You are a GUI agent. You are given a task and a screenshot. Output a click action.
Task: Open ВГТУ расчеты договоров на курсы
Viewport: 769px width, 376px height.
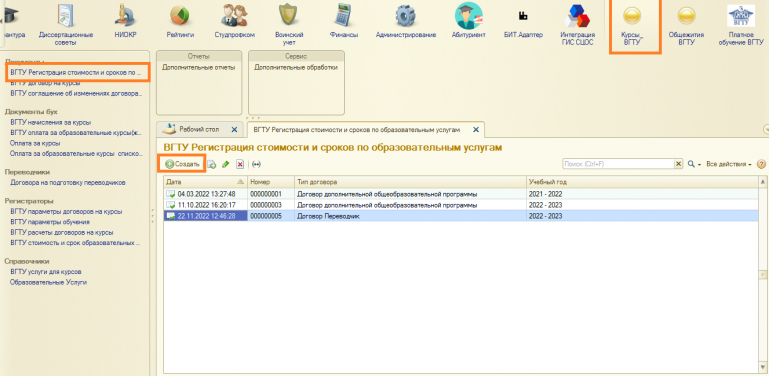61,232
